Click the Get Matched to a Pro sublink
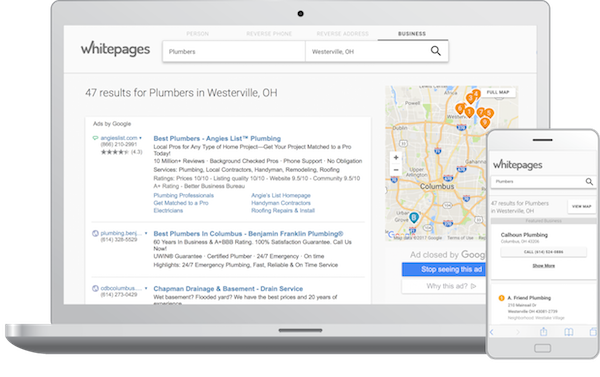 click(x=181, y=203)
